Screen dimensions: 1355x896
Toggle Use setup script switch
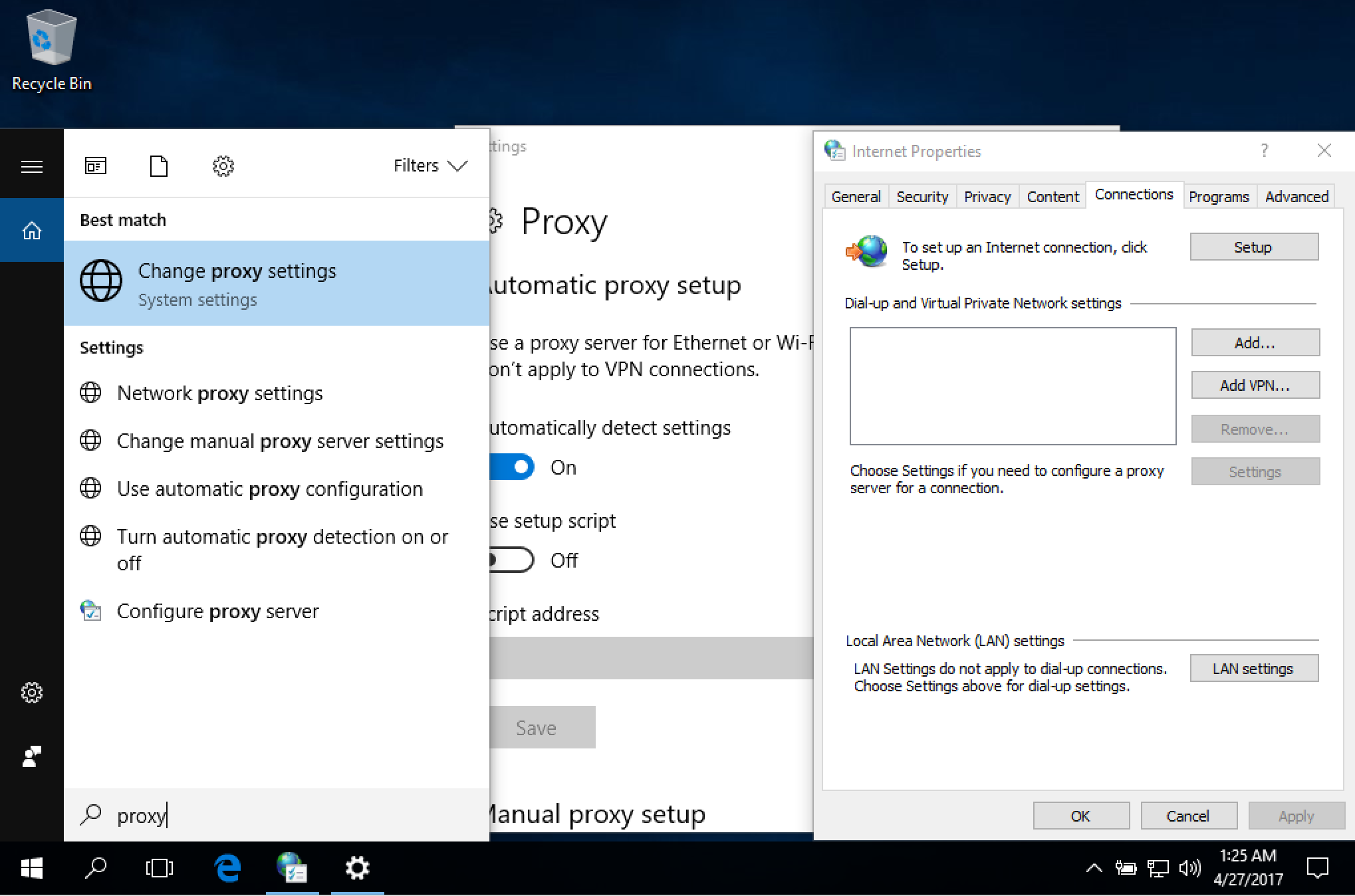(513, 560)
